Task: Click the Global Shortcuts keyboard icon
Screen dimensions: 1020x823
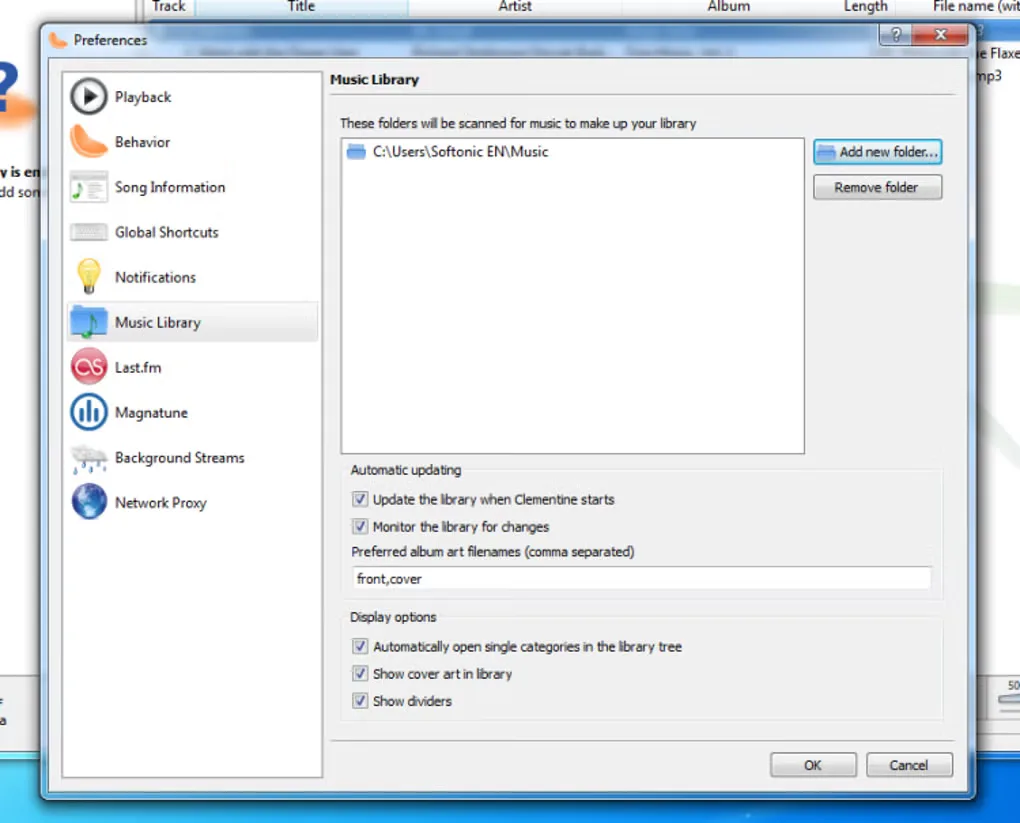Action: coord(88,232)
